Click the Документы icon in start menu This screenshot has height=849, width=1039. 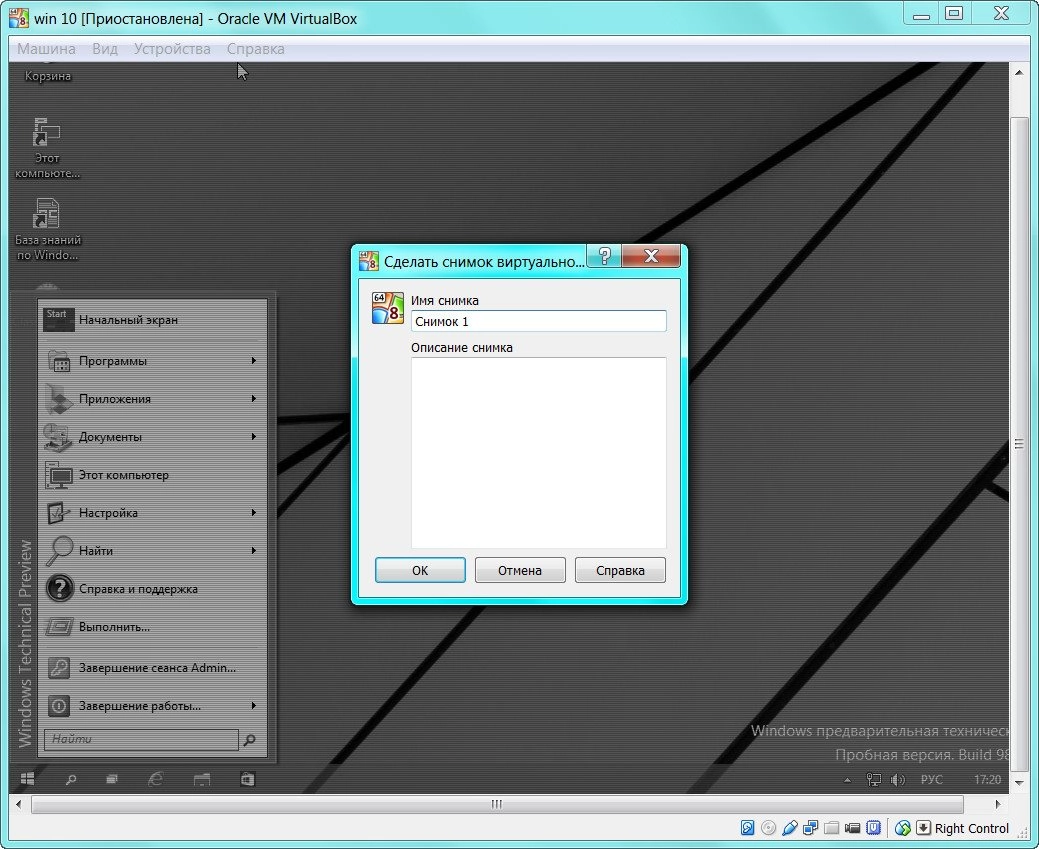coord(58,437)
